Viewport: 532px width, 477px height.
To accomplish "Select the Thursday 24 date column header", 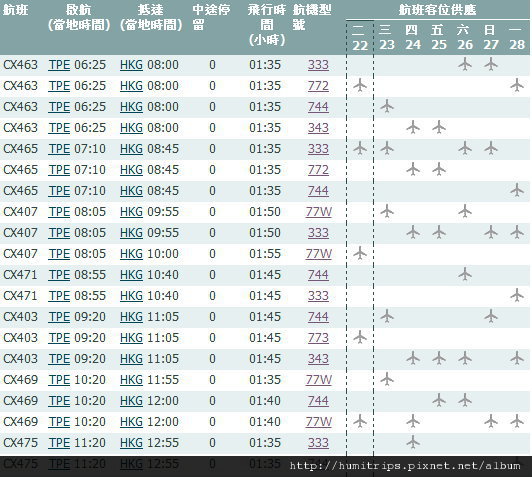I will pos(413,37).
